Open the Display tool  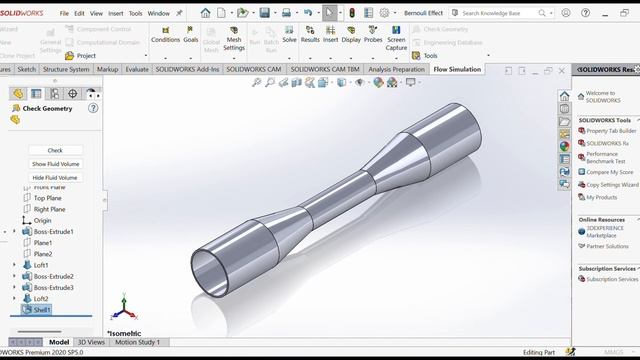pos(351,35)
